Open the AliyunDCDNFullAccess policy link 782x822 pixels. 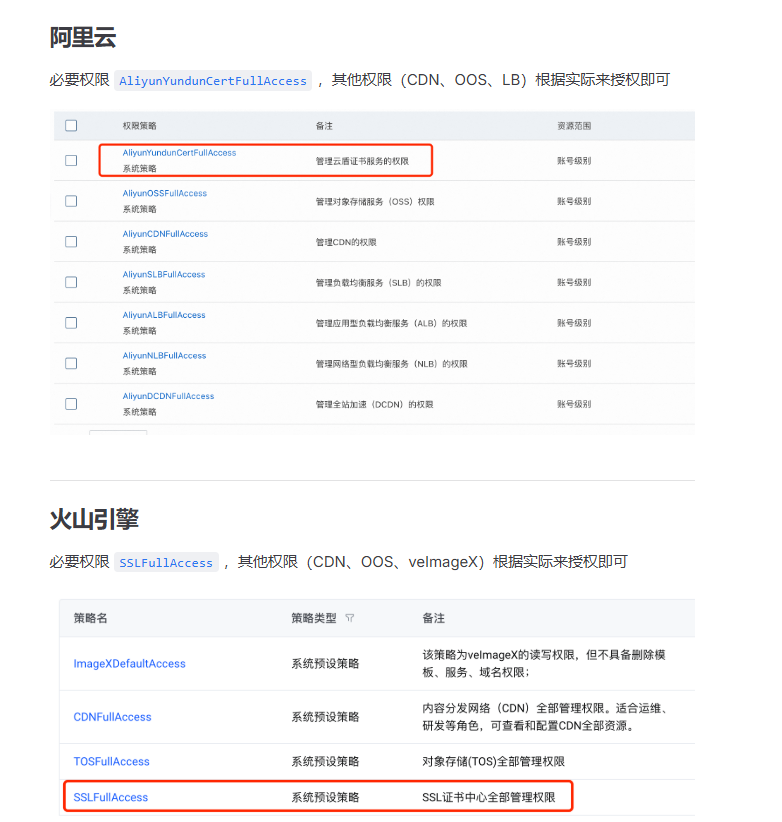[168, 396]
